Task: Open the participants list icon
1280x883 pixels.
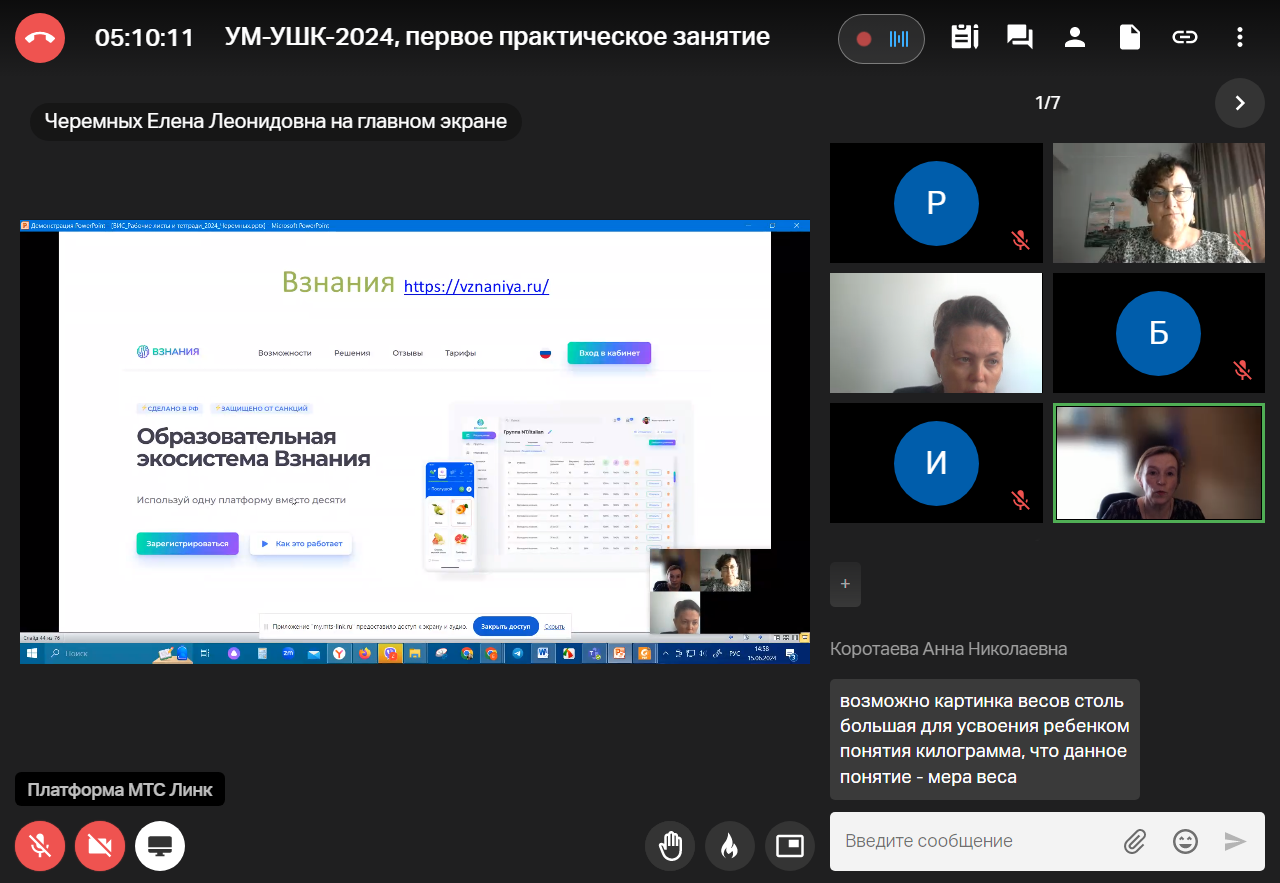Action: (1075, 38)
